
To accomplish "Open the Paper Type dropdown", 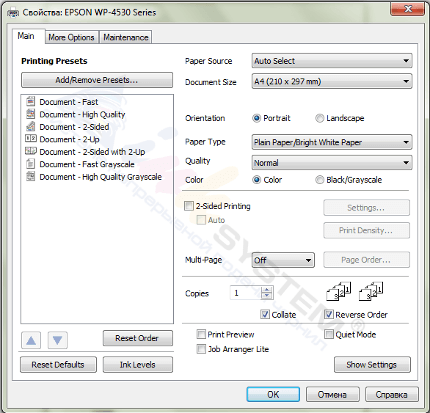I will [x=332, y=142].
